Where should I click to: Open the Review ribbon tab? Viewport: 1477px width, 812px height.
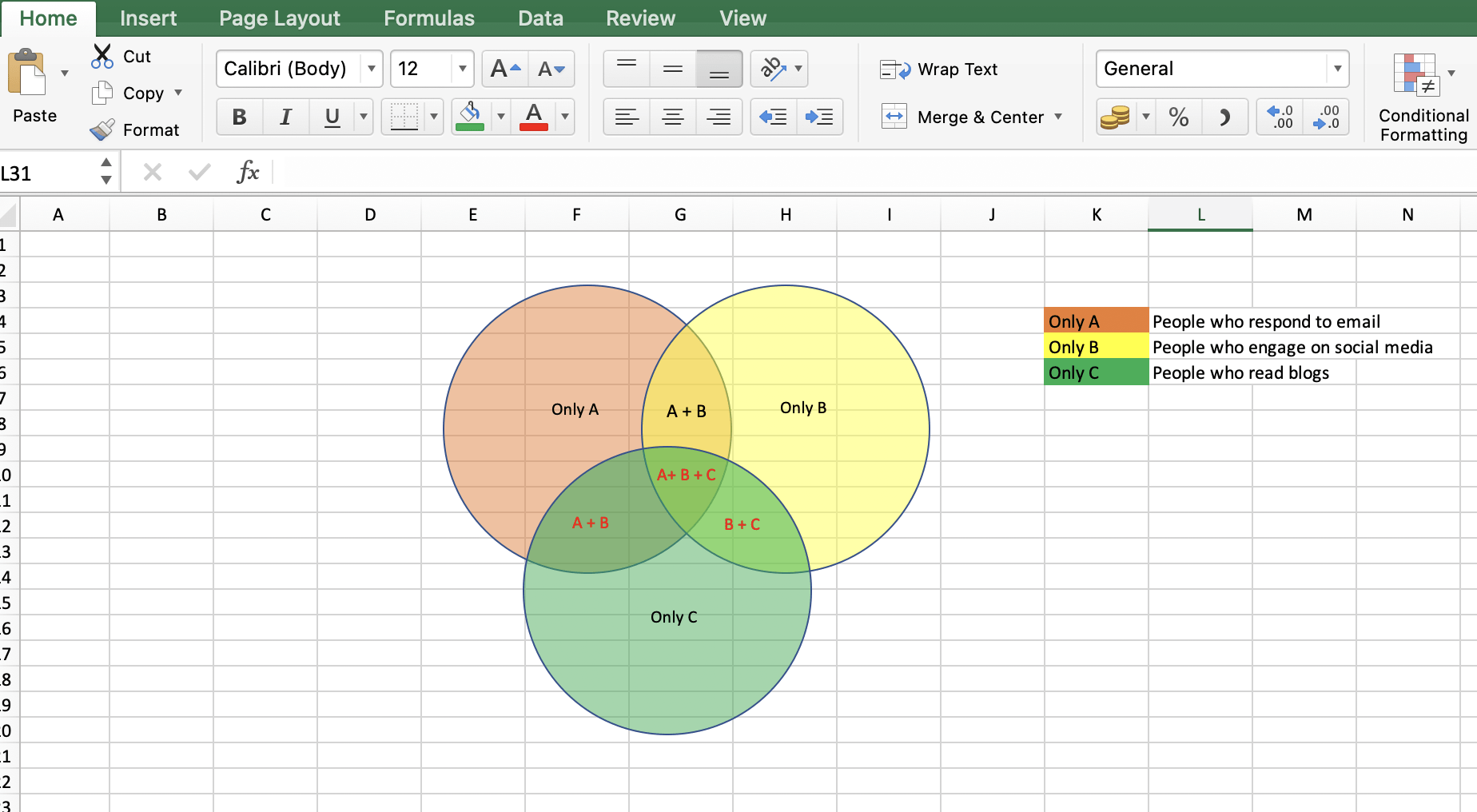(x=639, y=18)
